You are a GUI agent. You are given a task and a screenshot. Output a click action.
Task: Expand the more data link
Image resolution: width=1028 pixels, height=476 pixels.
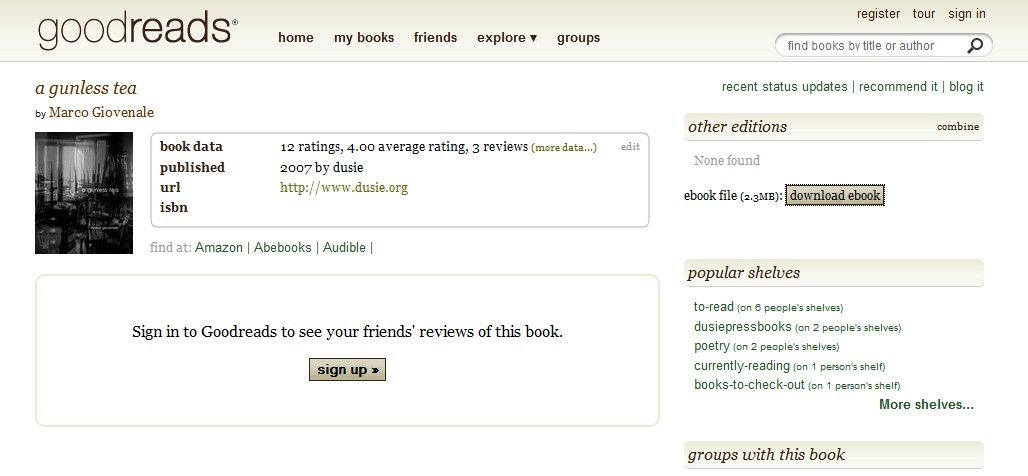click(x=564, y=148)
